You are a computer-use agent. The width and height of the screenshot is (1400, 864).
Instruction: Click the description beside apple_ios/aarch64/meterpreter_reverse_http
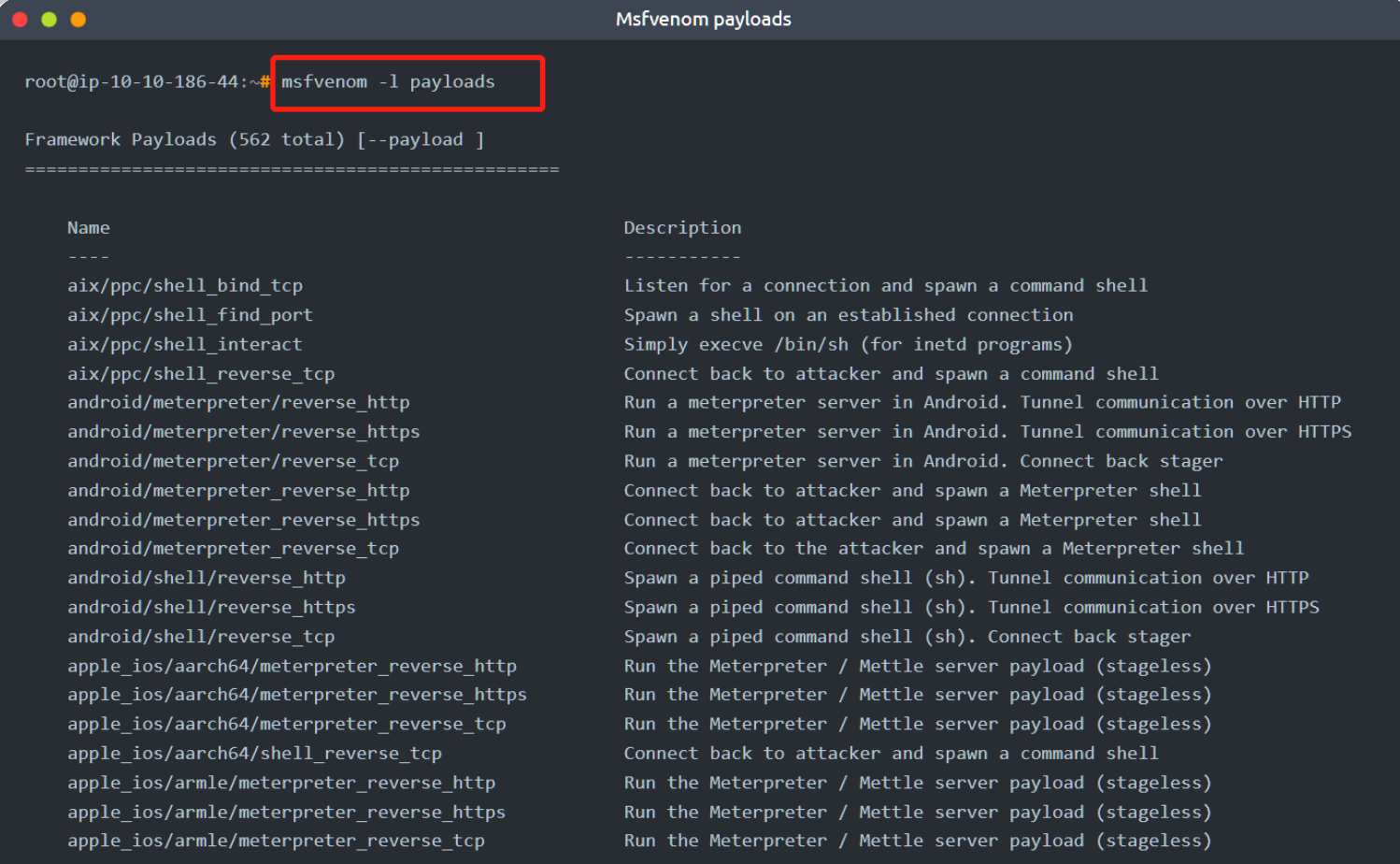pyautogui.click(x=918, y=667)
